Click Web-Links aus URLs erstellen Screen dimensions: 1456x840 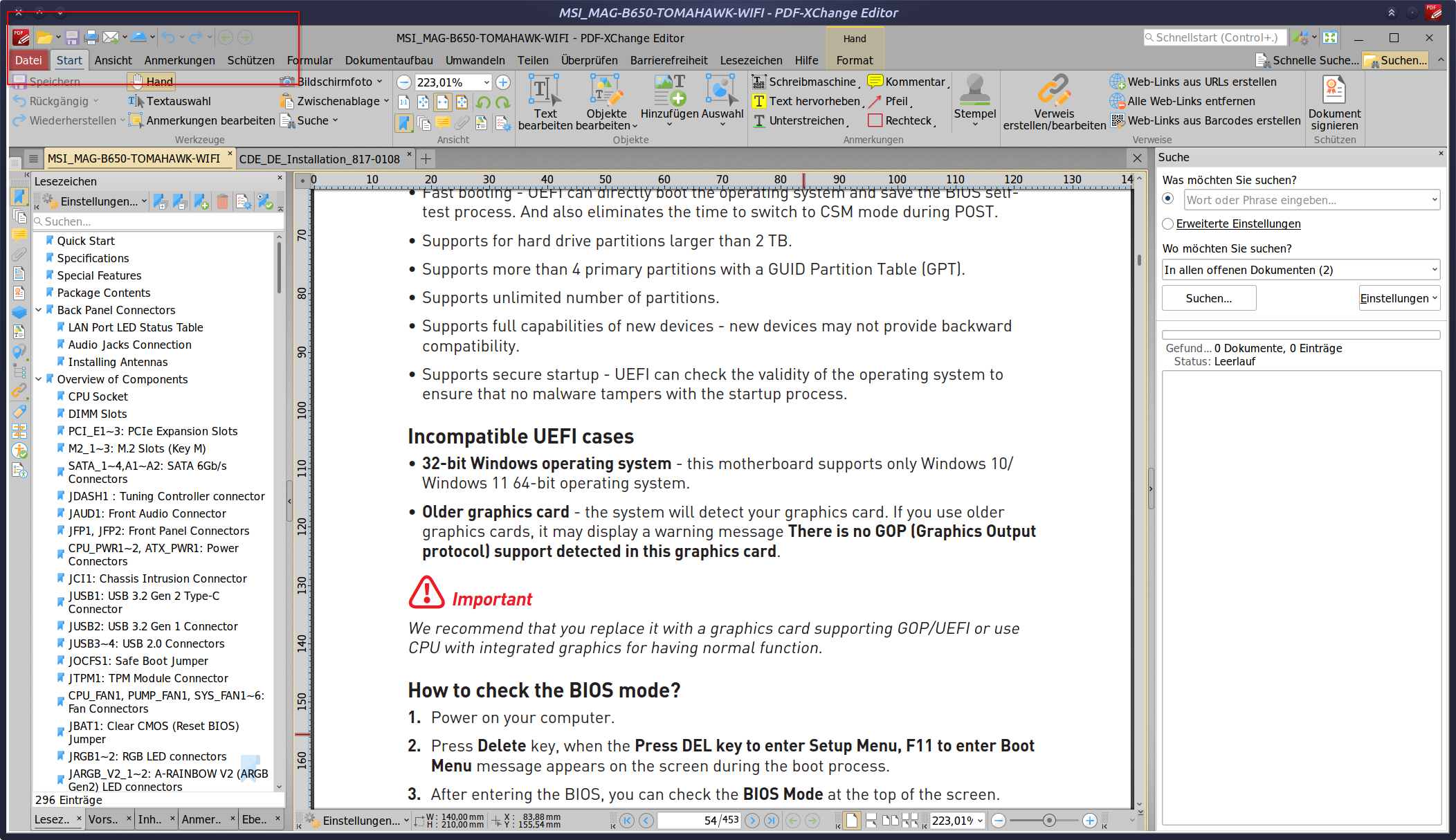[1194, 82]
